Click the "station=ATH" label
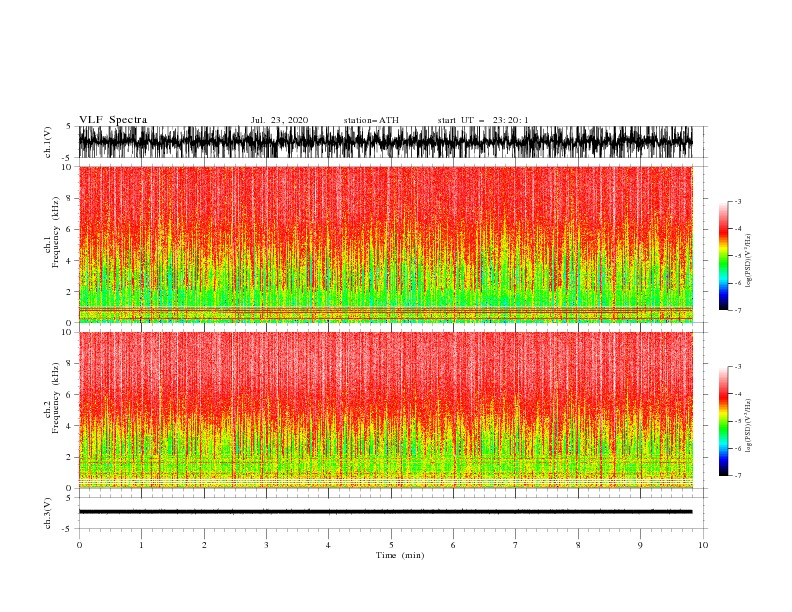Screen dimensions: 792x612 click(371, 120)
